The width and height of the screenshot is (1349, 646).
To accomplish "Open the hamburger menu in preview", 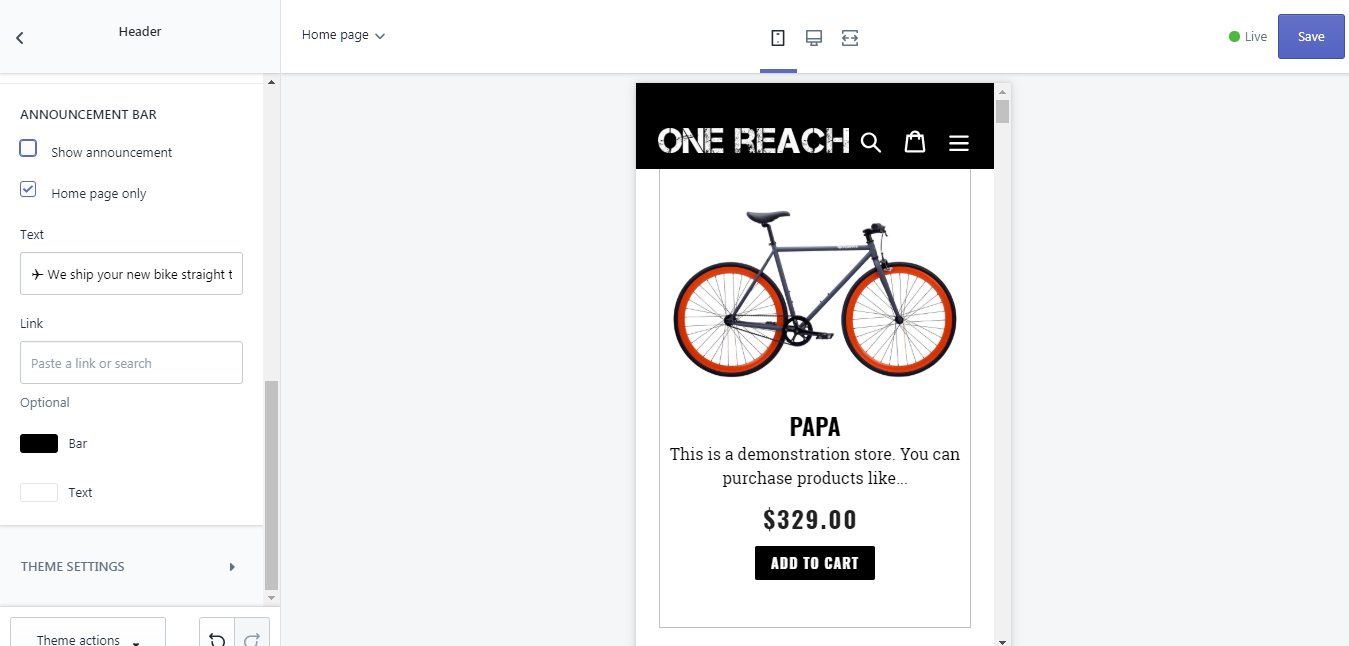I will click(x=958, y=143).
